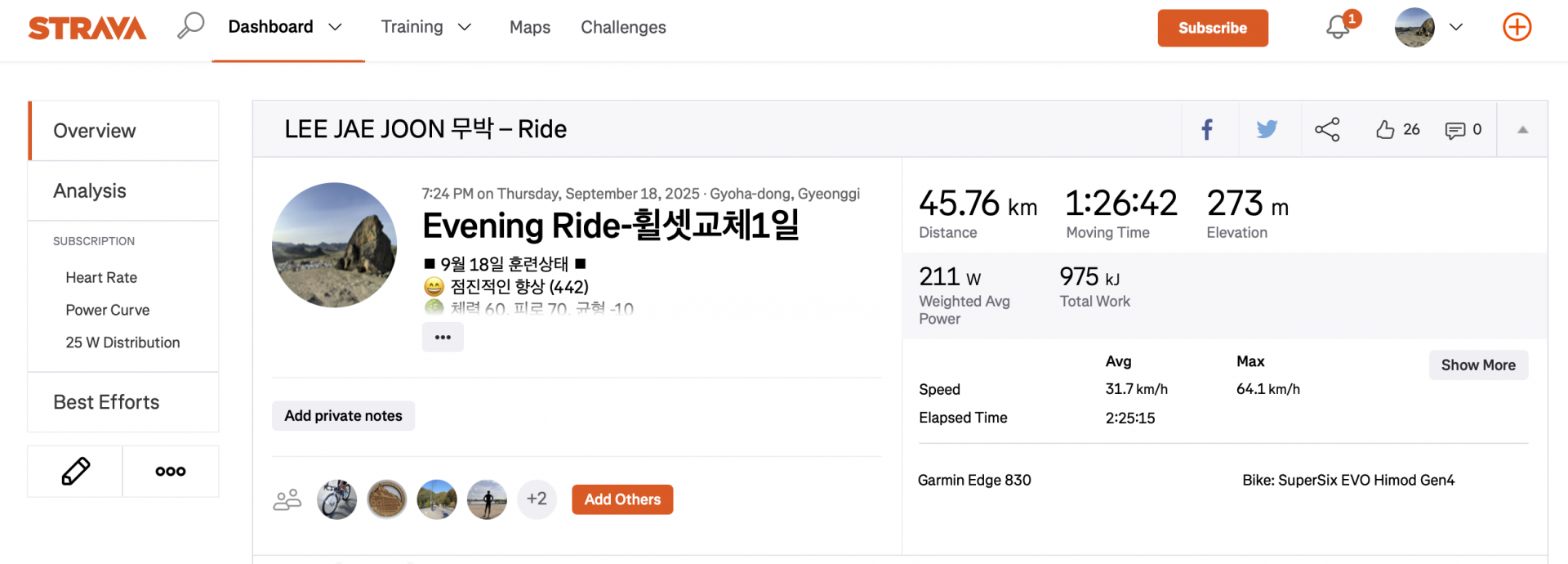Click the orange plus upload icon
The height and width of the screenshot is (564, 1568).
coord(1517,27)
